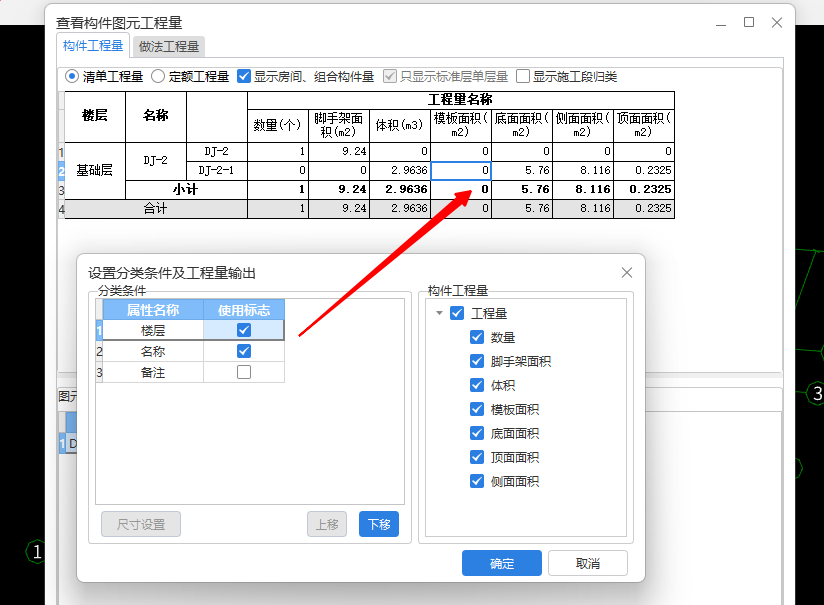Click the 体积(m3) column header

(400, 125)
